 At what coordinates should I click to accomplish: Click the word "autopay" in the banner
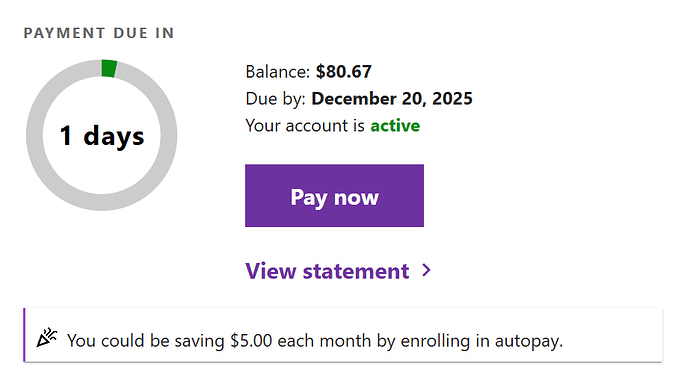(x=529, y=341)
